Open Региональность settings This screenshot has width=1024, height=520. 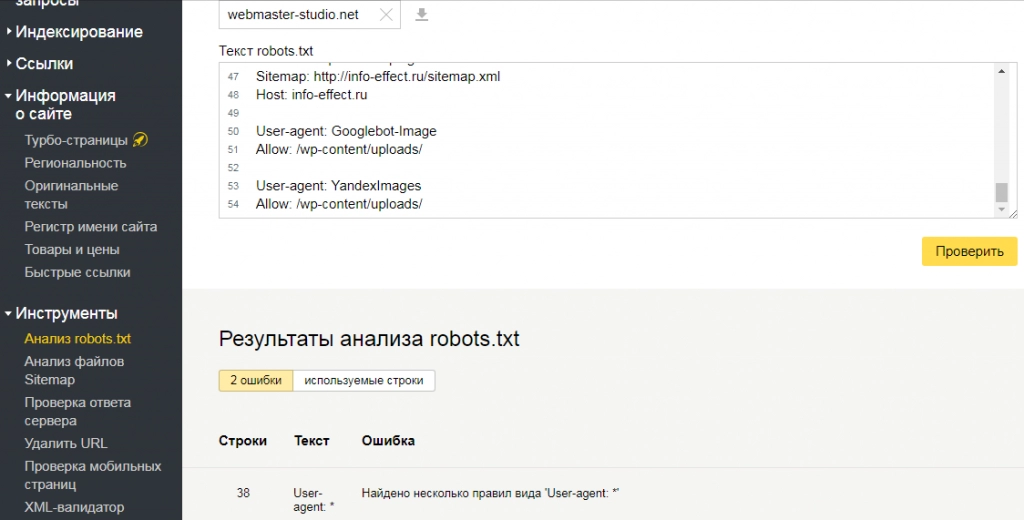pos(75,163)
